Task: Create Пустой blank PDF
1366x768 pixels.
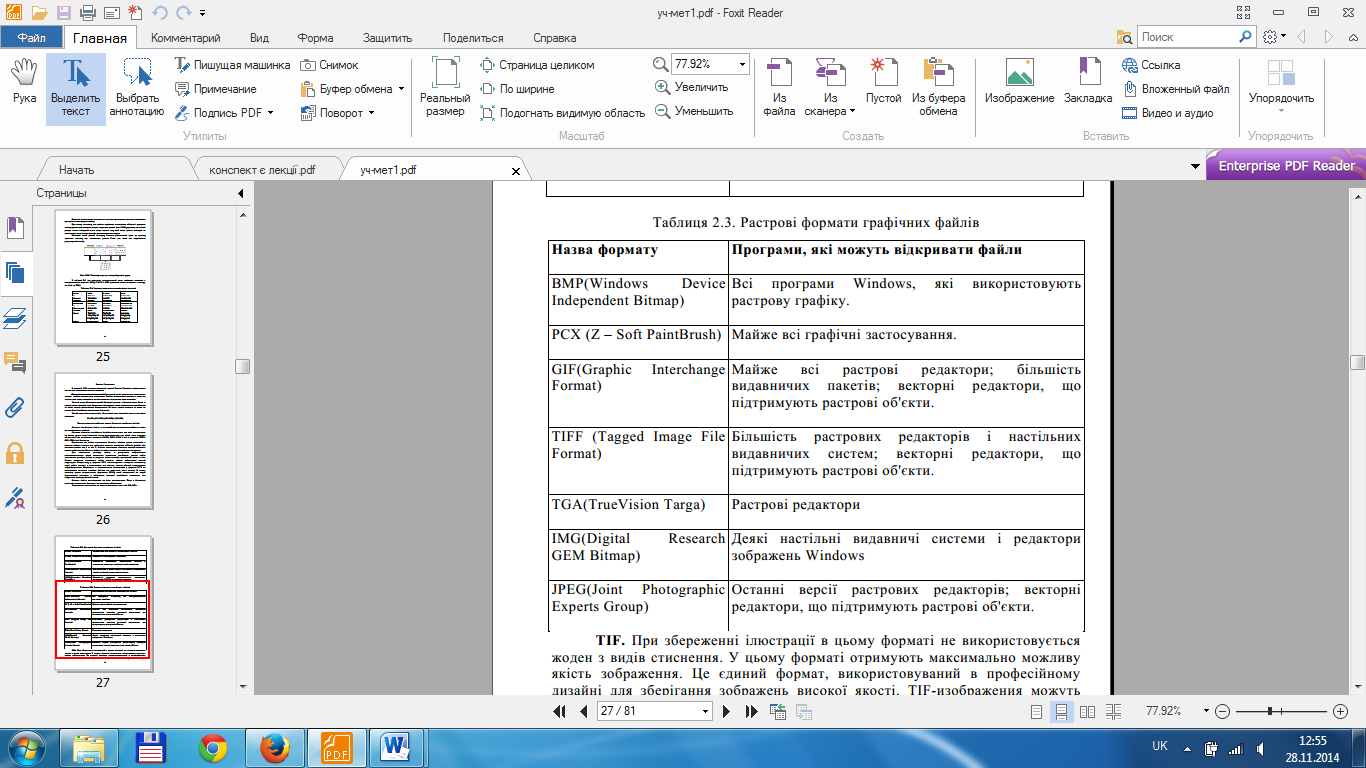Action: point(883,82)
